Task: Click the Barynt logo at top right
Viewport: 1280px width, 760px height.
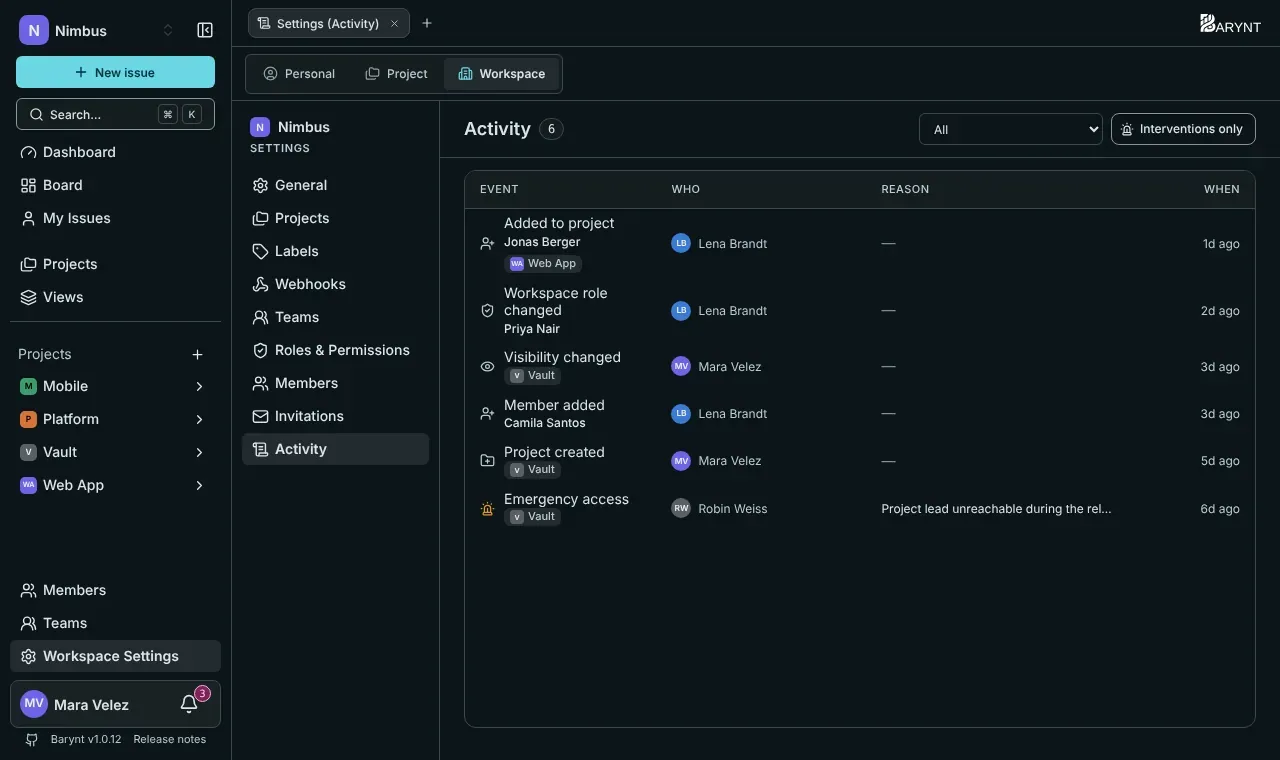Action: tap(1230, 24)
